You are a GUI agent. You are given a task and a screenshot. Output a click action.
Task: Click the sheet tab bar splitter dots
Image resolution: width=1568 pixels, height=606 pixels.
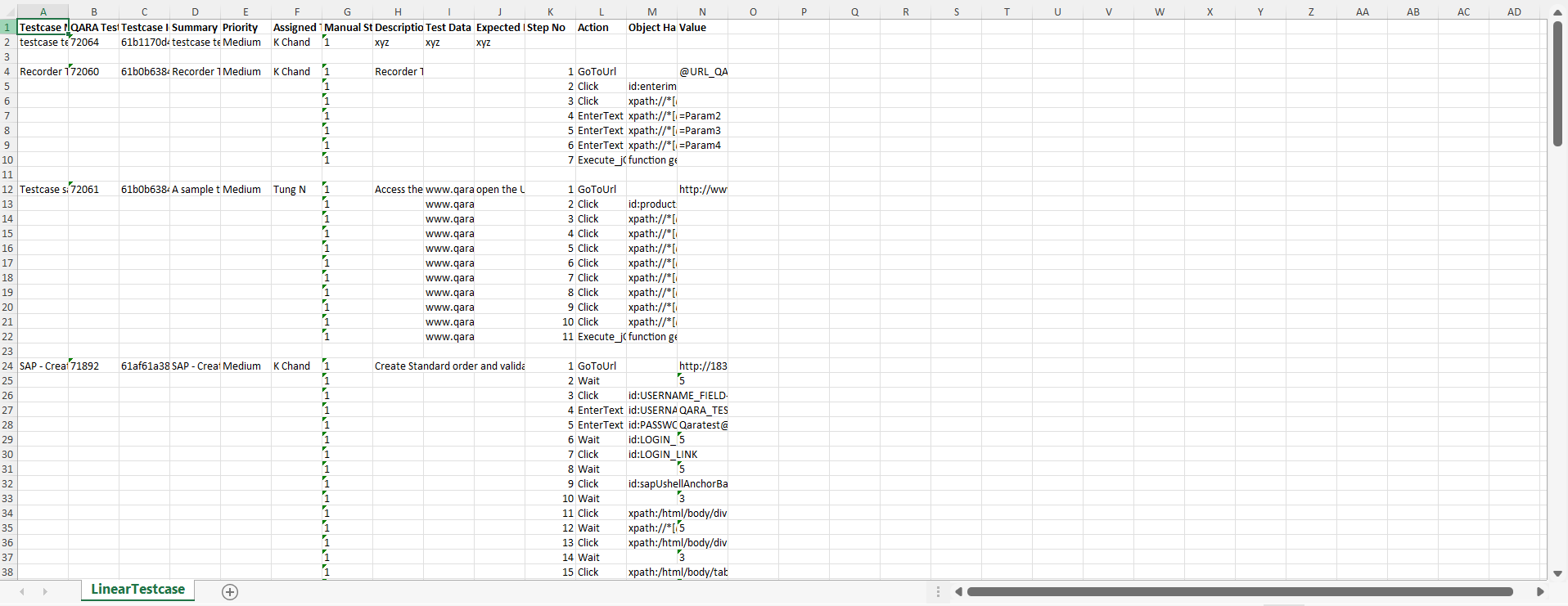point(938,591)
